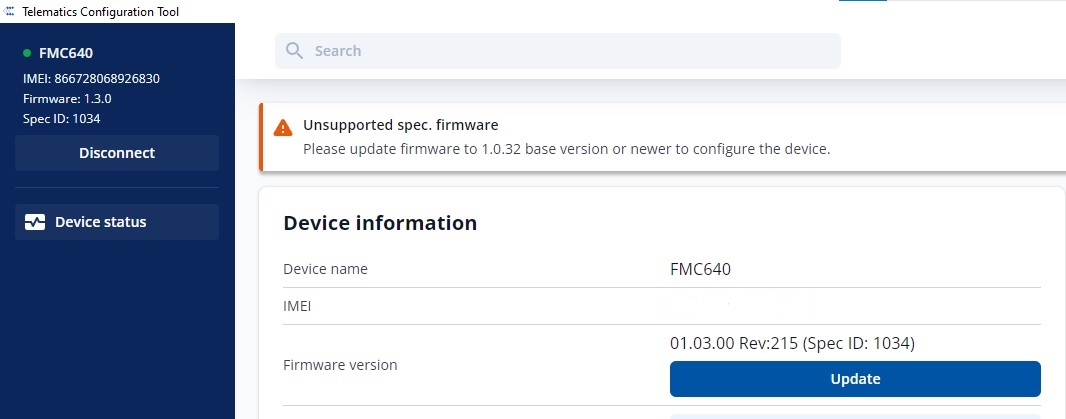1066x419 pixels.
Task: Click the FMC640 device name in sidebar
Action: tap(66, 53)
